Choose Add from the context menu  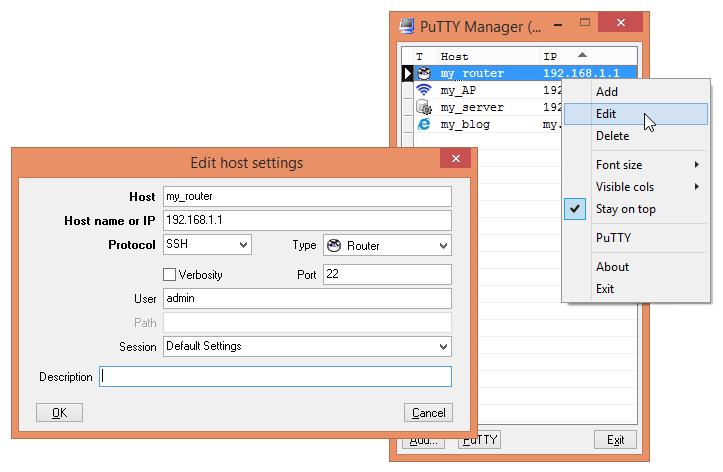(x=635, y=92)
